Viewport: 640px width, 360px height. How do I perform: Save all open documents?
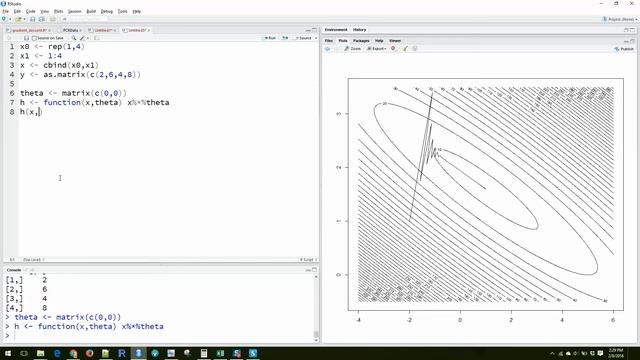(x=41, y=19)
